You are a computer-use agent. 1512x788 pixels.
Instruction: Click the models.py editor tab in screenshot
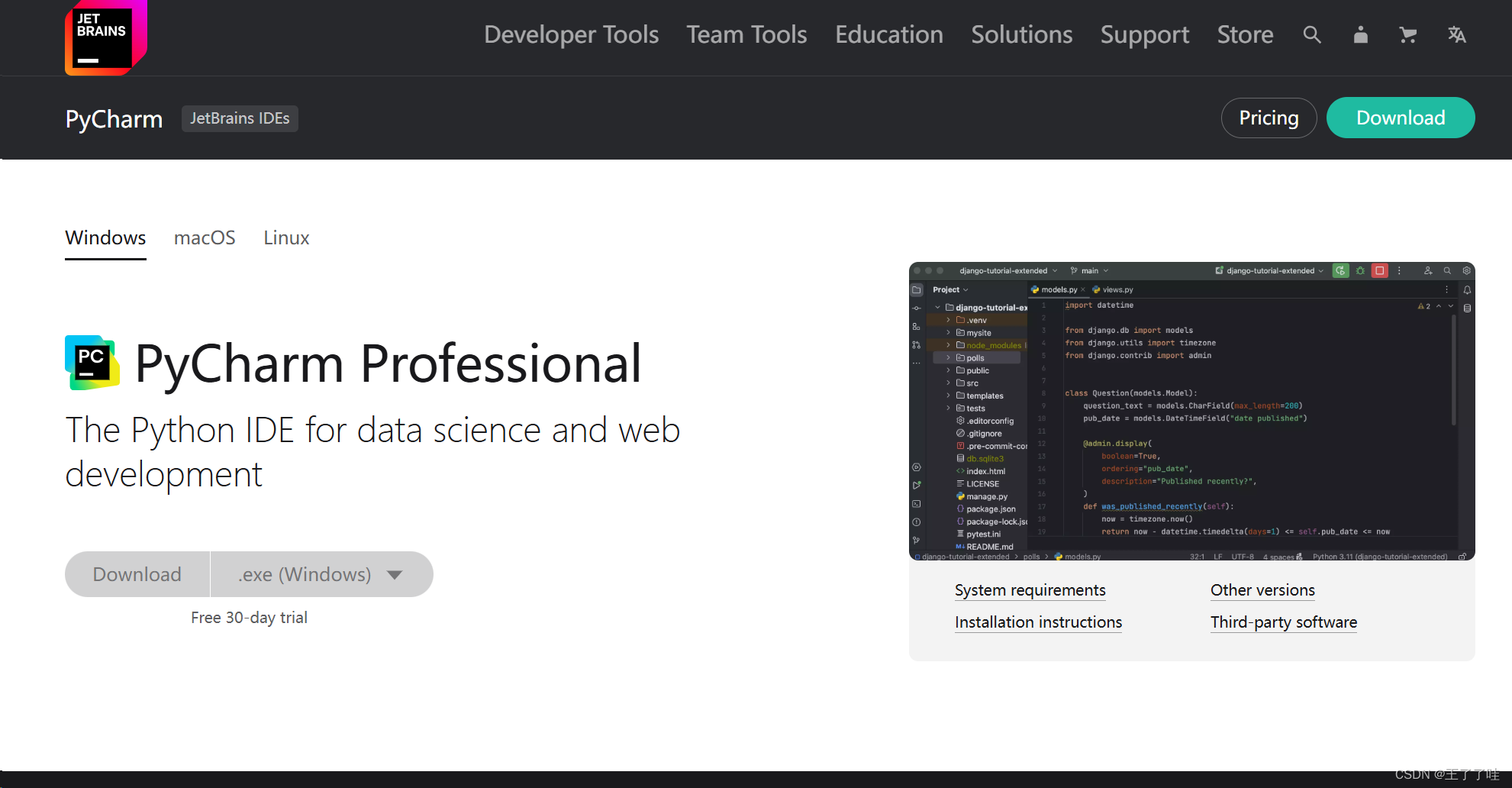tap(1058, 289)
